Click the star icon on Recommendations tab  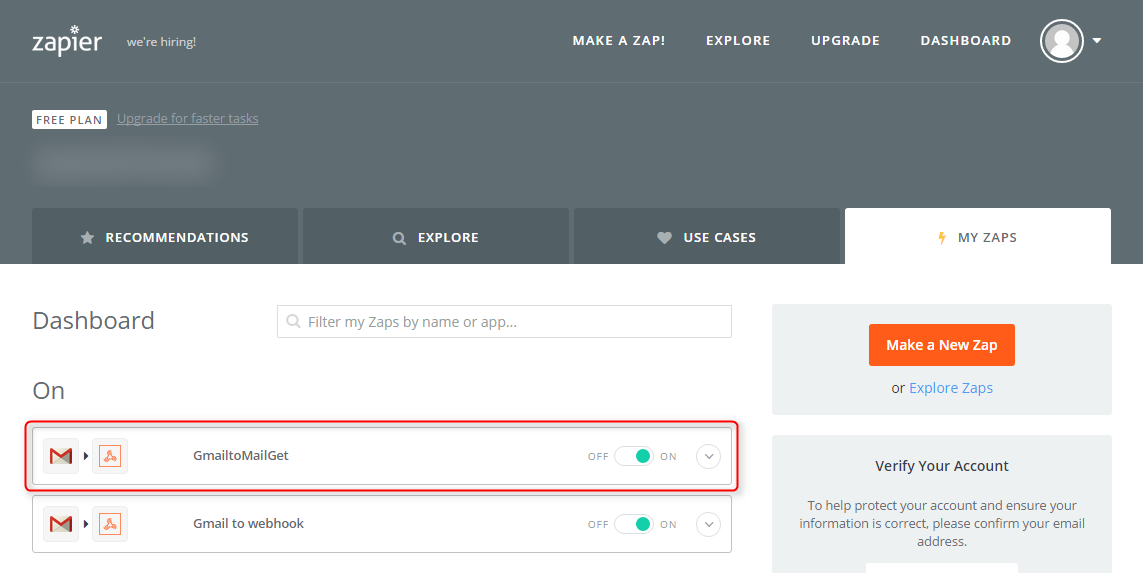pos(87,238)
